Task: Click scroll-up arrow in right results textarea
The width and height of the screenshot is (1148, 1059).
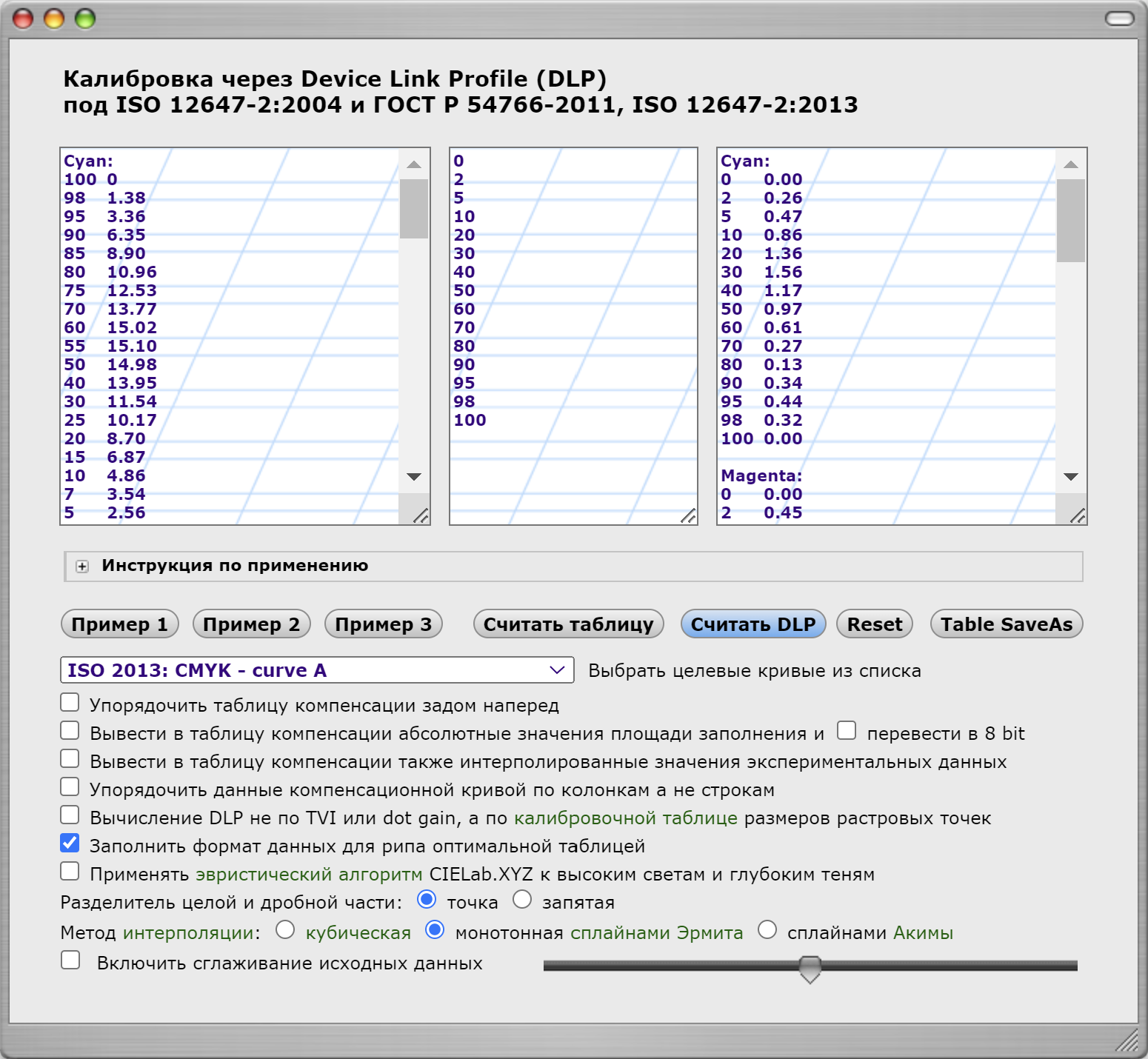Action: click(1071, 164)
